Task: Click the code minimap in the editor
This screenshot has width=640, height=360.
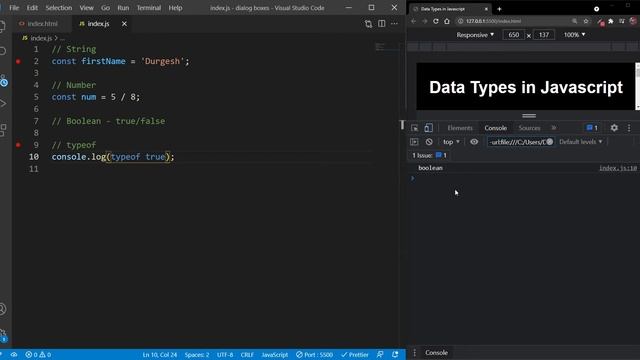Action: (x=386, y=48)
